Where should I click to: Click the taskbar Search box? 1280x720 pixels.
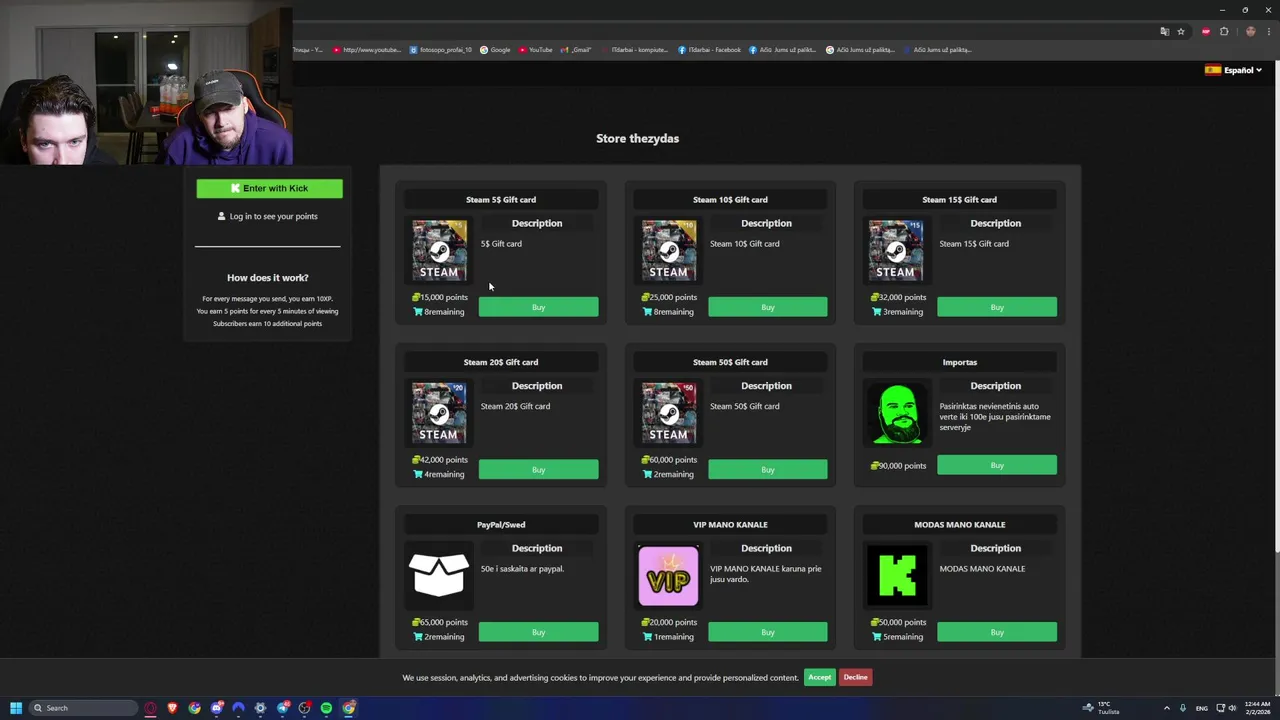point(84,708)
